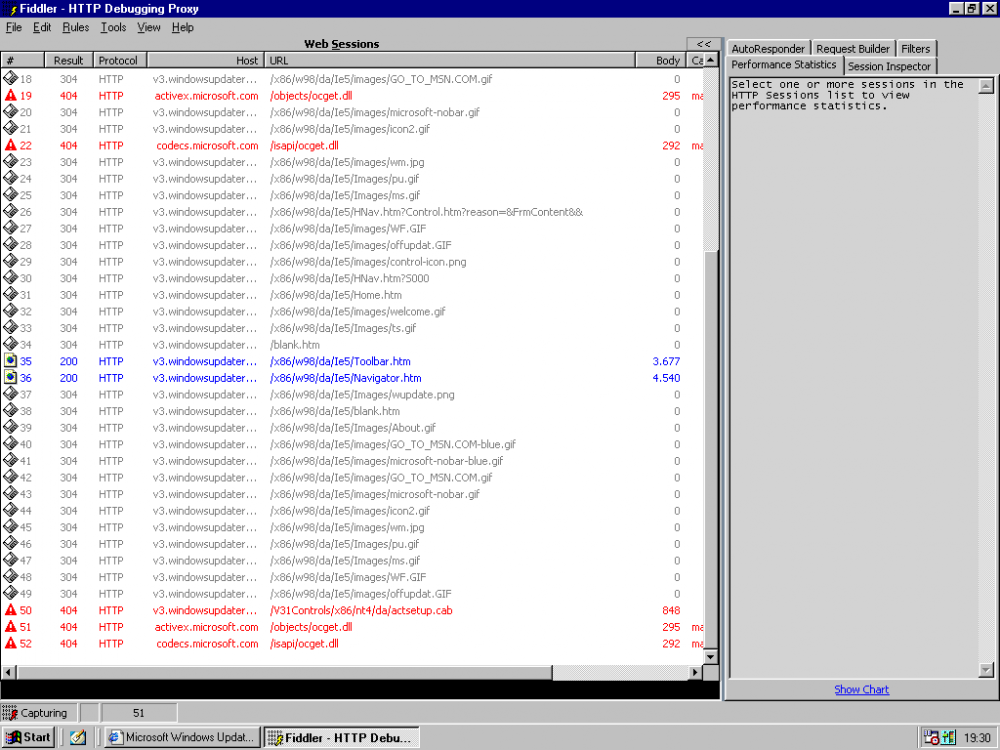The width and height of the screenshot is (1000, 750).
Task: Sort sessions by the Result column header
Action: pos(68,60)
